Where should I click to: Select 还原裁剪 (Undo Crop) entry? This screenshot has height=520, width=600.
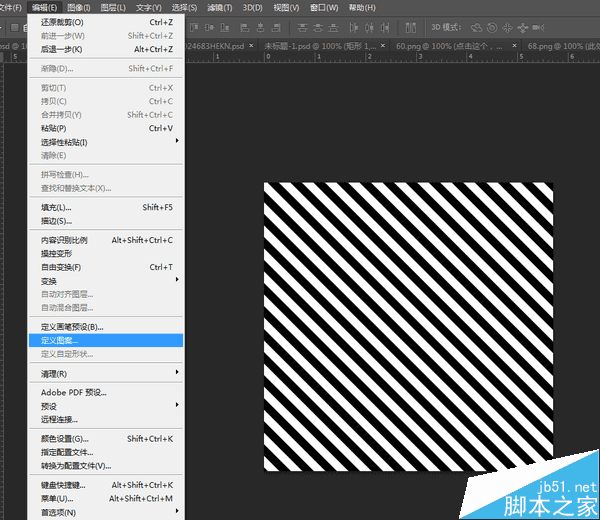(x=62, y=22)
